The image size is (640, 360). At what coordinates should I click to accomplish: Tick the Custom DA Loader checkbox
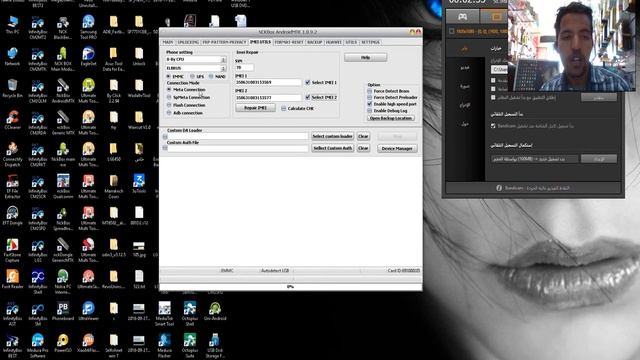tap(165, 136)
